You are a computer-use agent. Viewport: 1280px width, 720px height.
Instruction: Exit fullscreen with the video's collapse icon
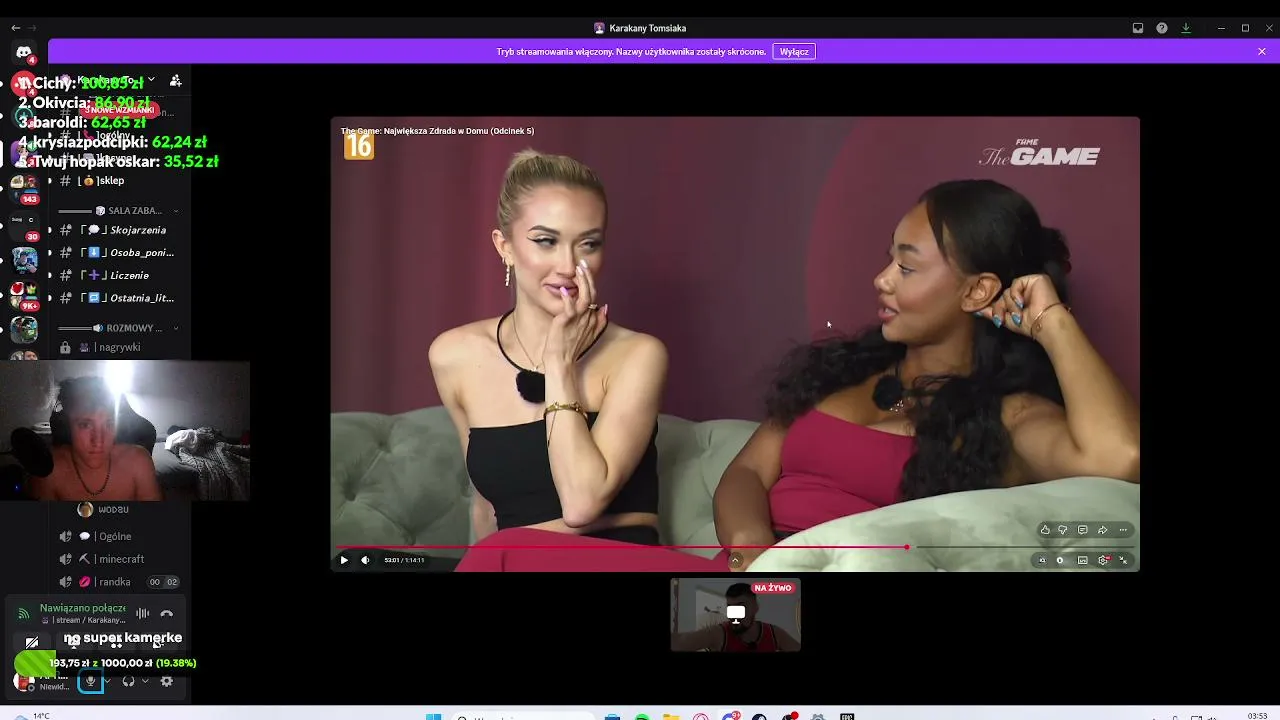tap(1123, 560)
